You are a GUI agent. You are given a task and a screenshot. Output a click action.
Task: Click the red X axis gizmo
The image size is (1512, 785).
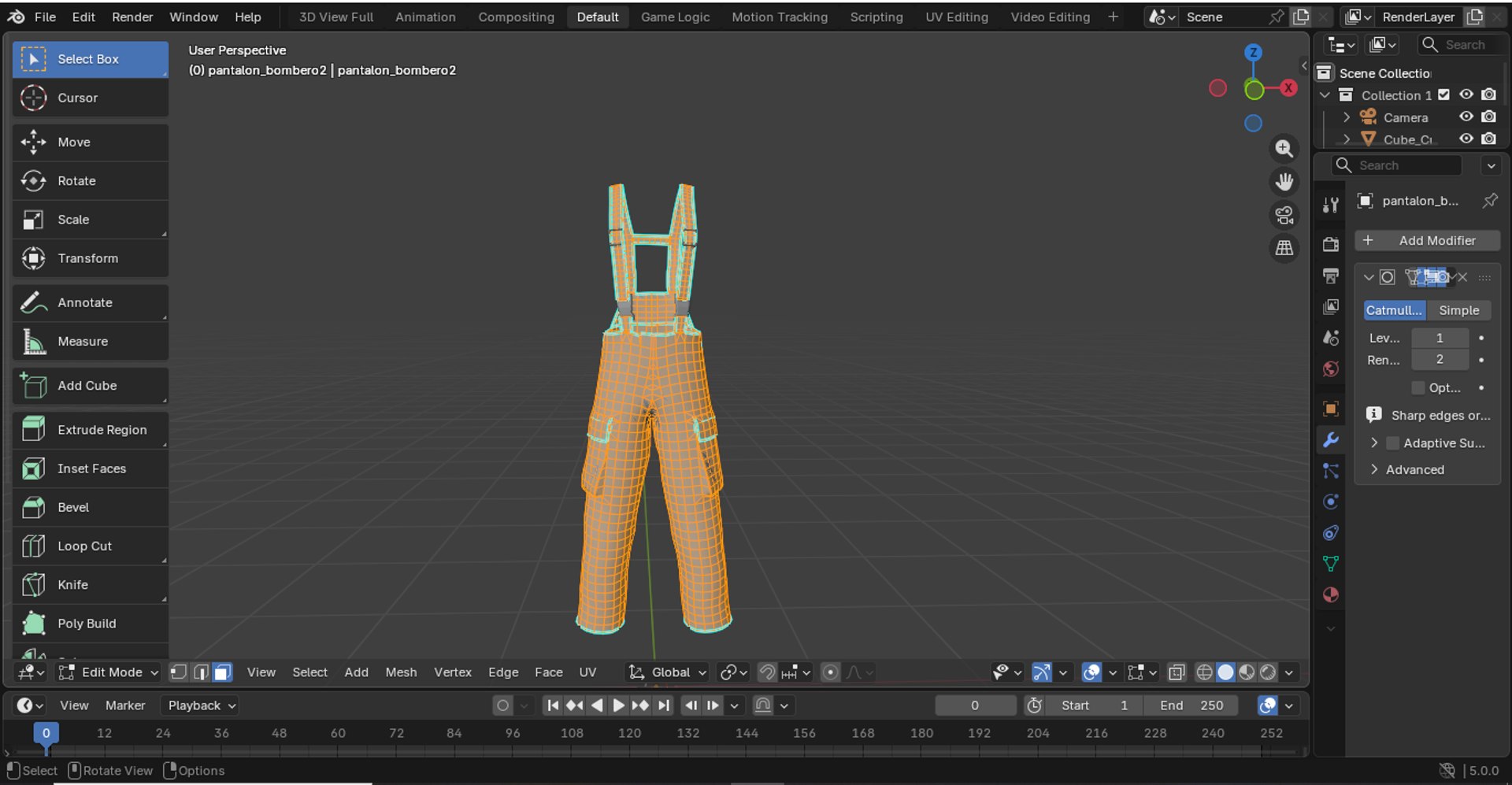[x=1288, y=88]
